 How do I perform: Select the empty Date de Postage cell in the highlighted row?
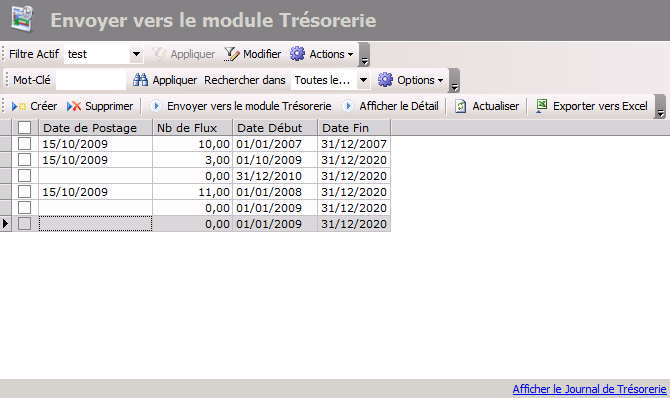click(x=95, y=224)
